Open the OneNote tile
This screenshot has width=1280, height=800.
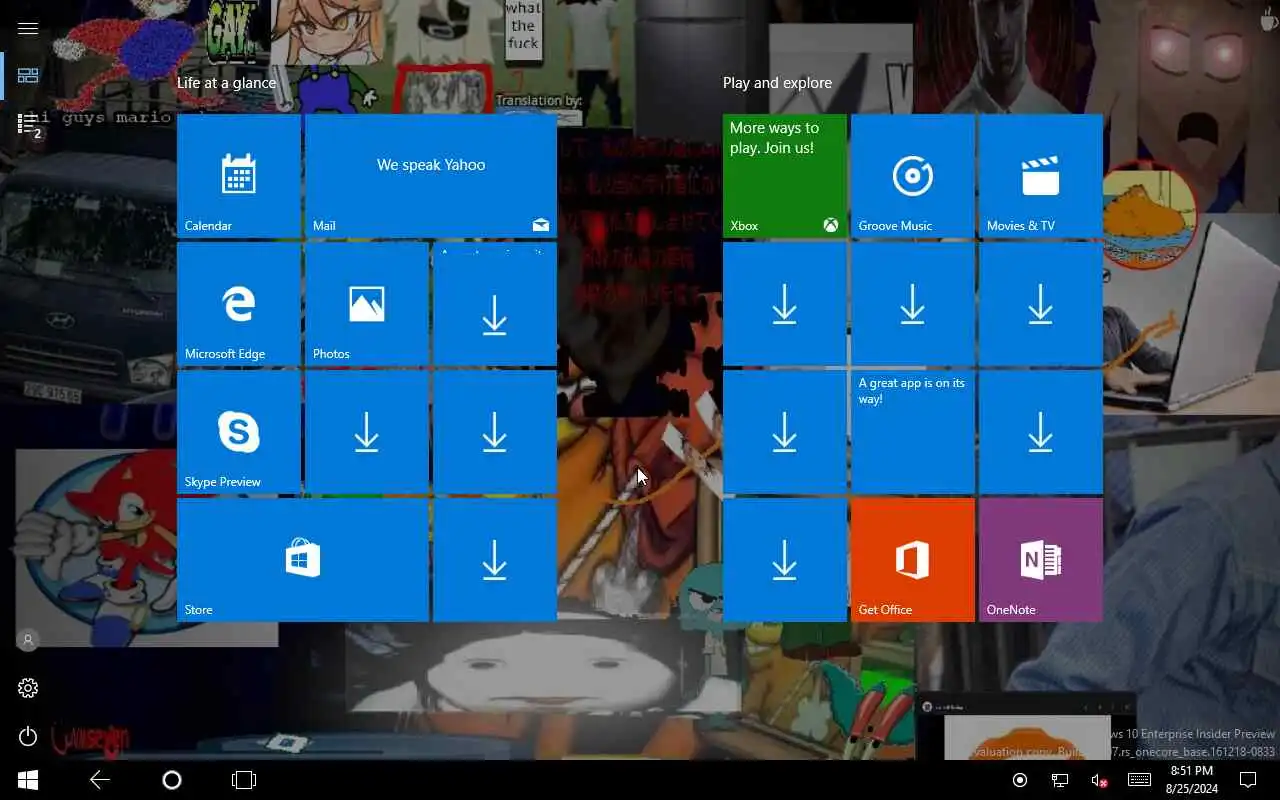pos(1041,560)
